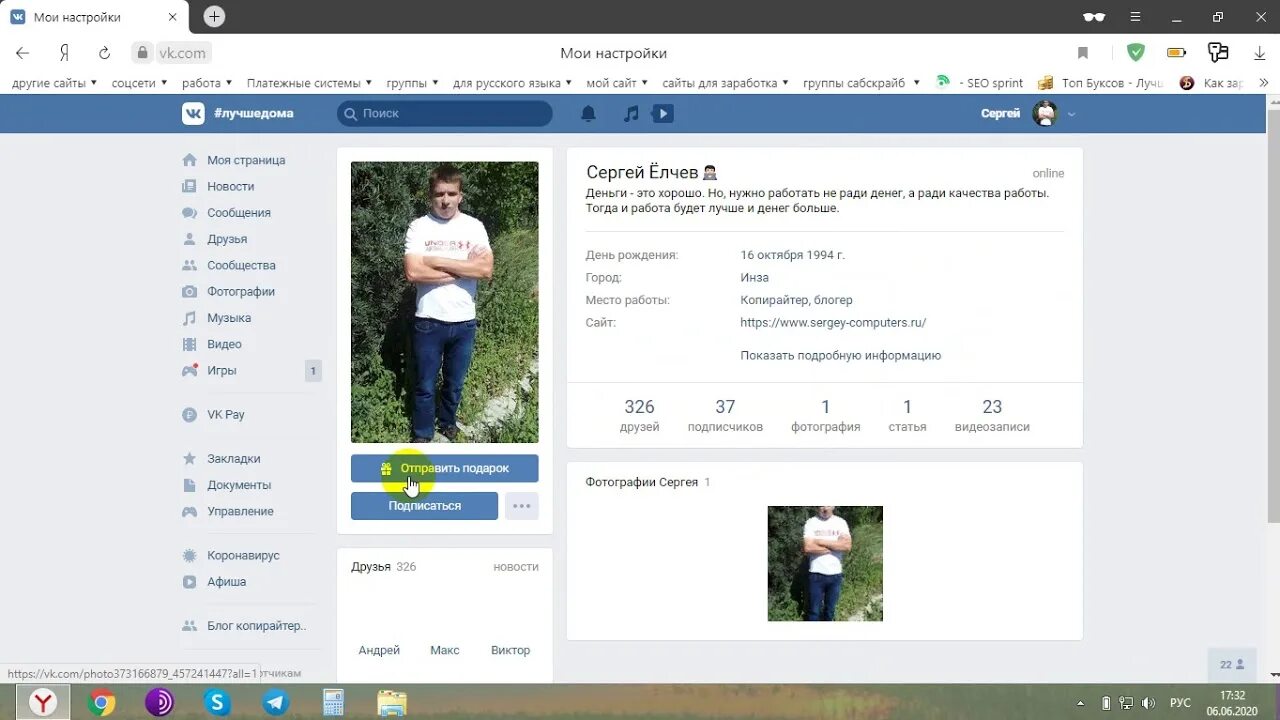This screenshot has width=1280, height=720.
Task: Click the VK Pay ruble icon
Action: click(x=189, y=415)
